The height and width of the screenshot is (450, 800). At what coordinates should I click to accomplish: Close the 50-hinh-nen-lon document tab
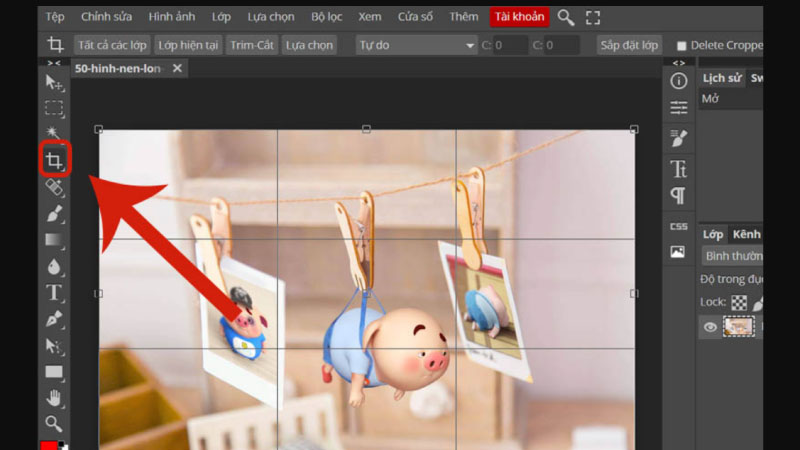click(177, 68)
